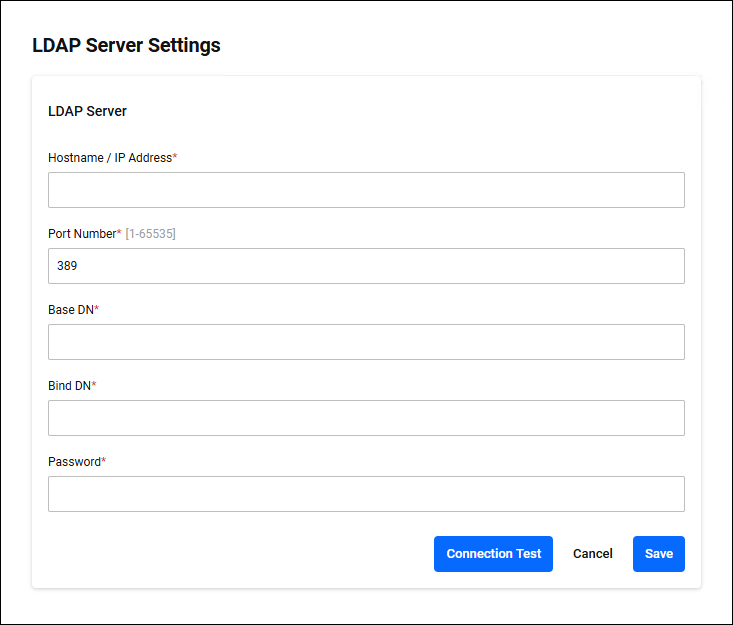
Task: Click the 'Base DN' label text
Action: (x=70, y=310)
